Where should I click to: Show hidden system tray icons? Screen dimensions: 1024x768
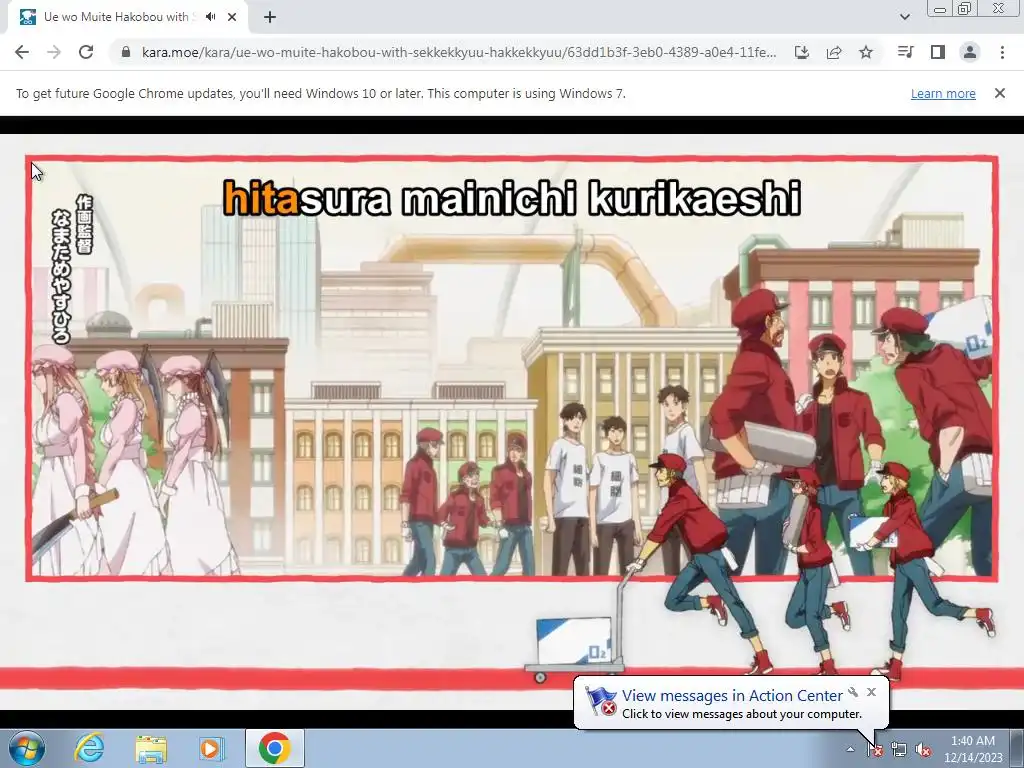850,750
